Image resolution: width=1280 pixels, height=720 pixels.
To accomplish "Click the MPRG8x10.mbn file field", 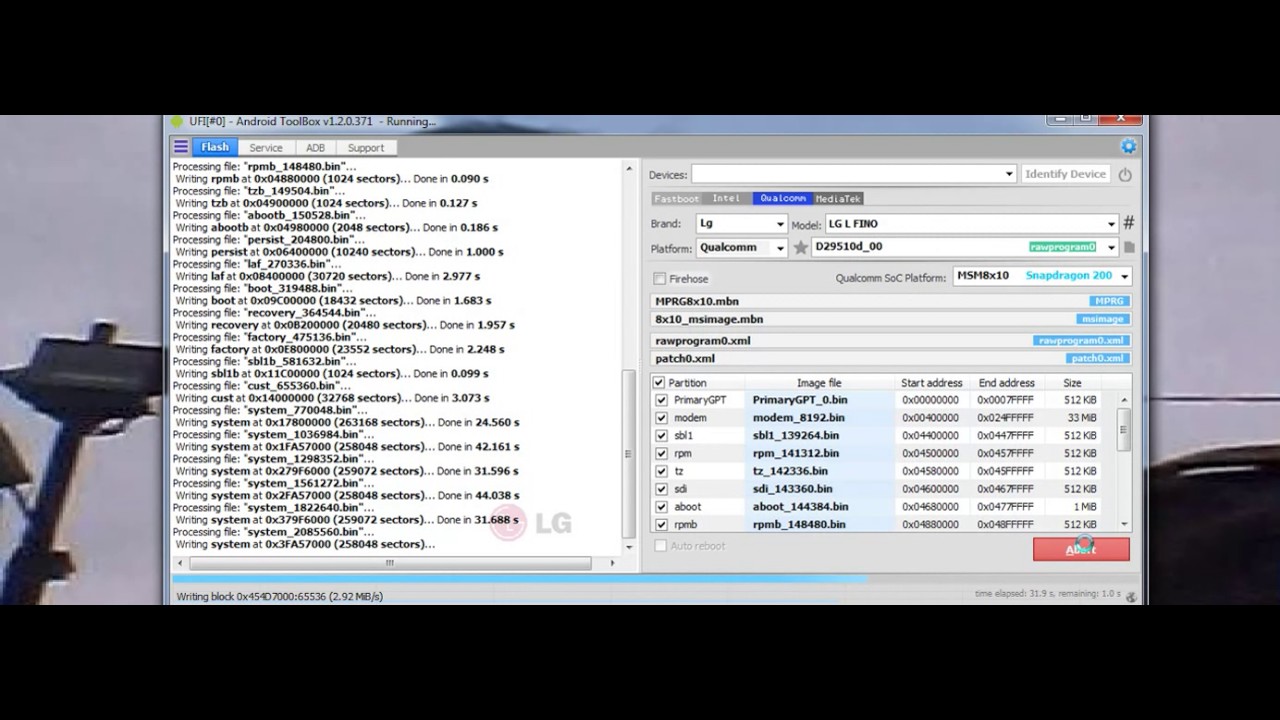I will tap(891, 301).
